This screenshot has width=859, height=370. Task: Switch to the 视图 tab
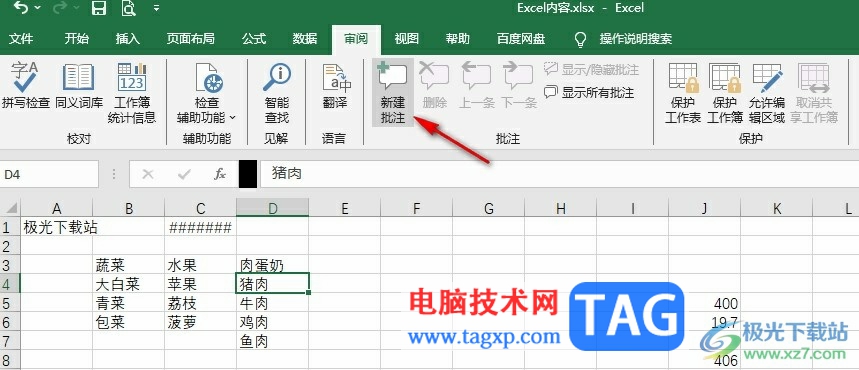tap(407, 39)
